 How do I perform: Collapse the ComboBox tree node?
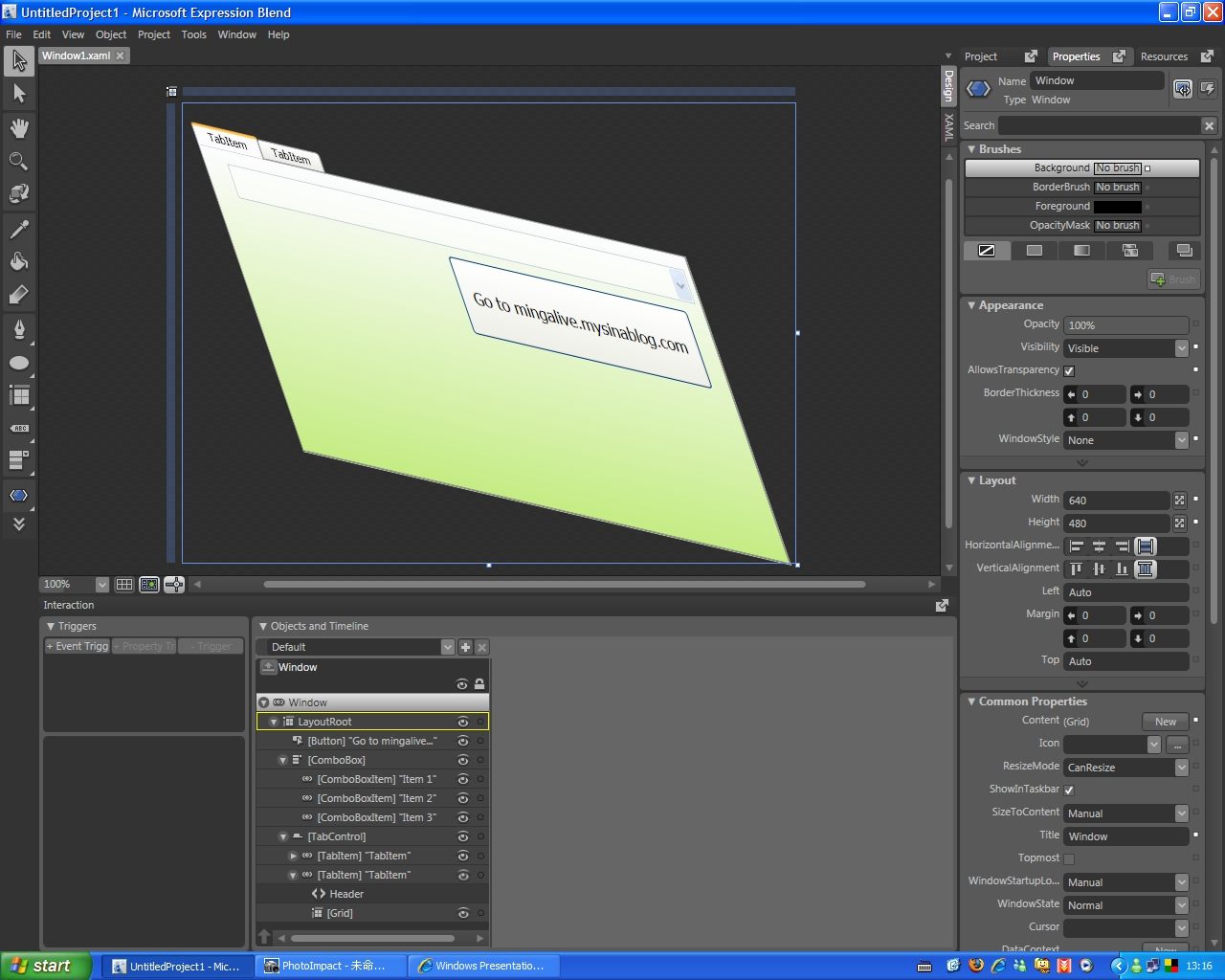point(283,760)
